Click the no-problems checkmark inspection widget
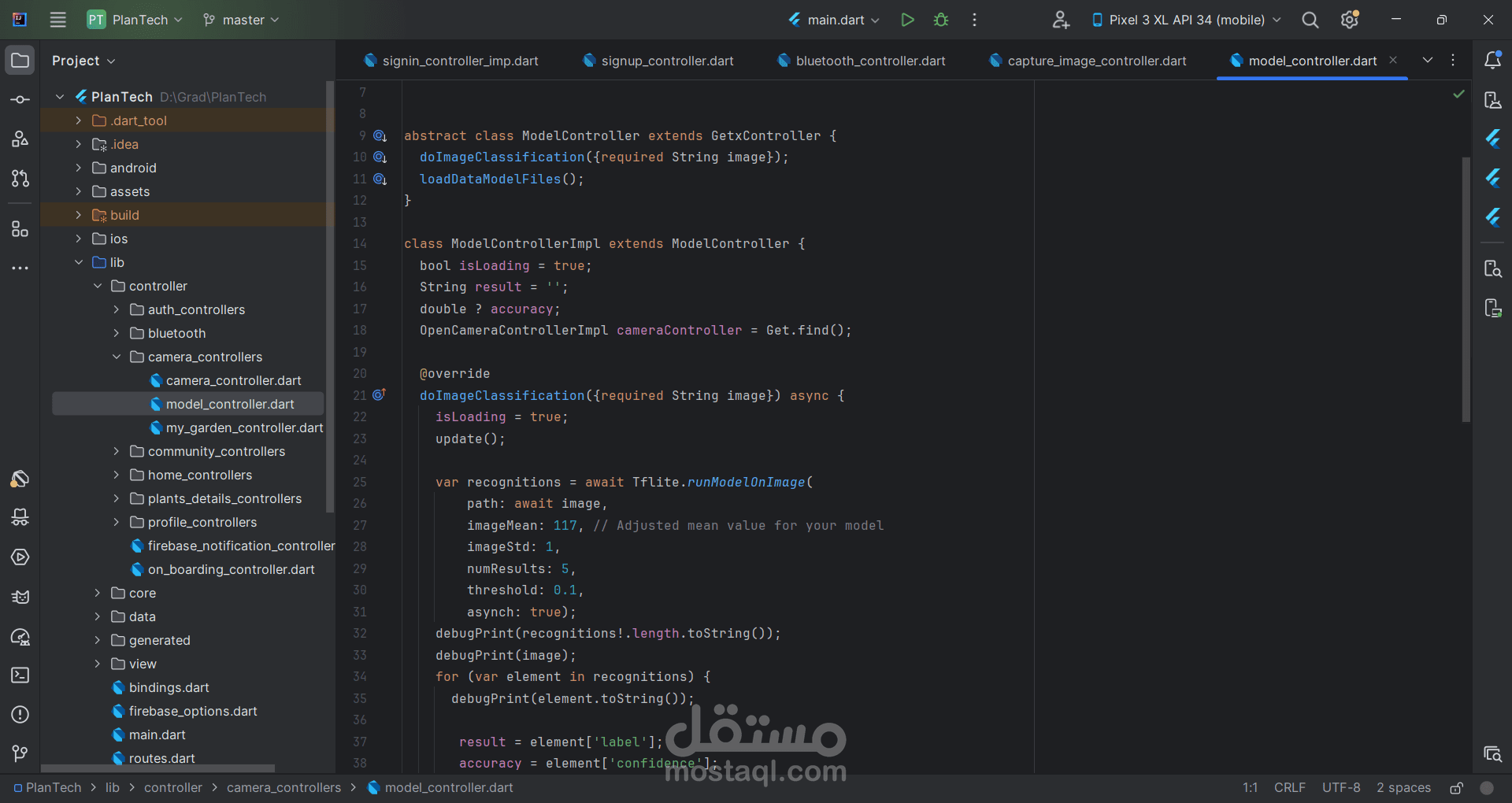1512x803 pixels. point(1458,94)
